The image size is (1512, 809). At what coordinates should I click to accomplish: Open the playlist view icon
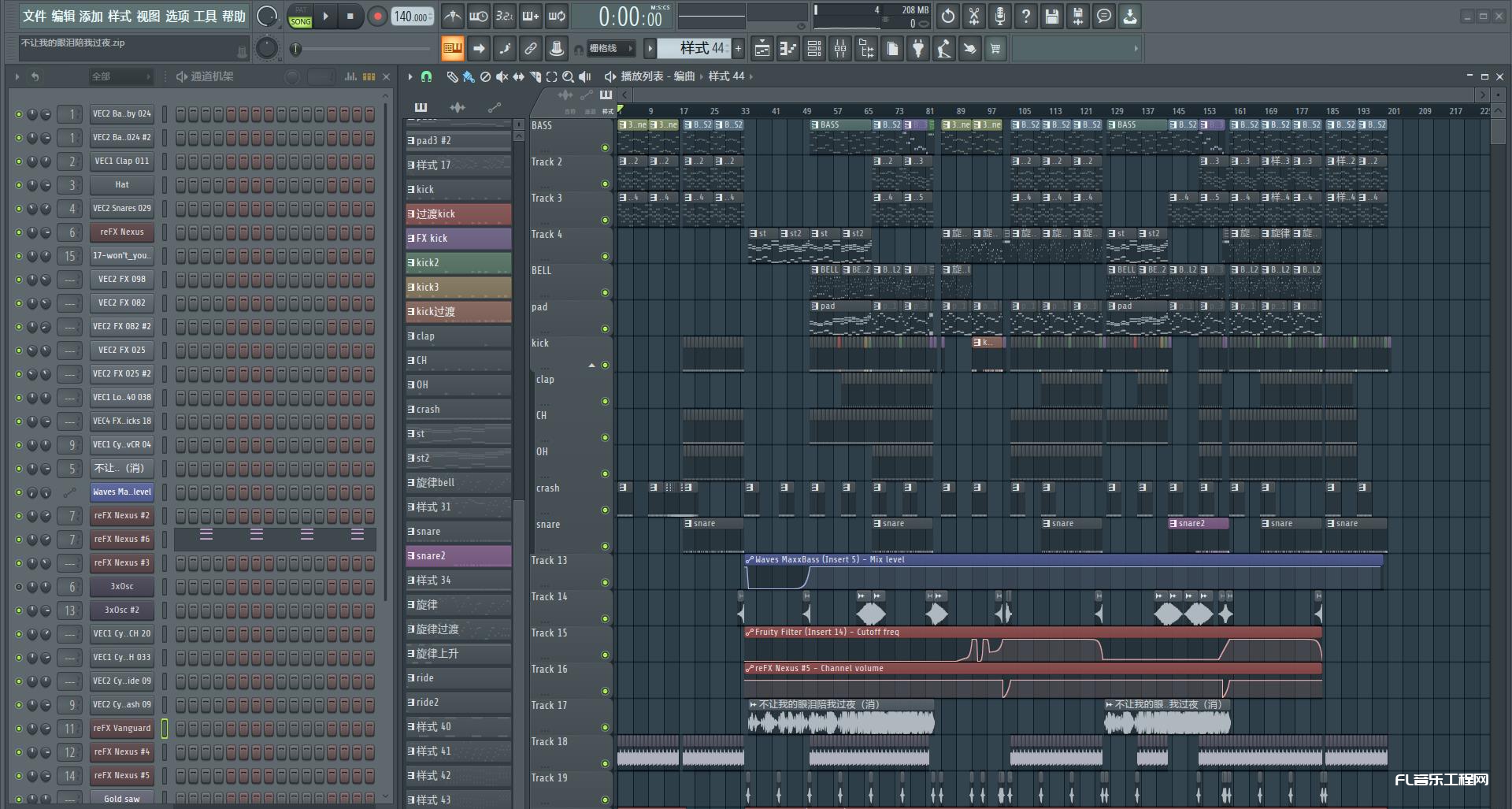[762, 49]
